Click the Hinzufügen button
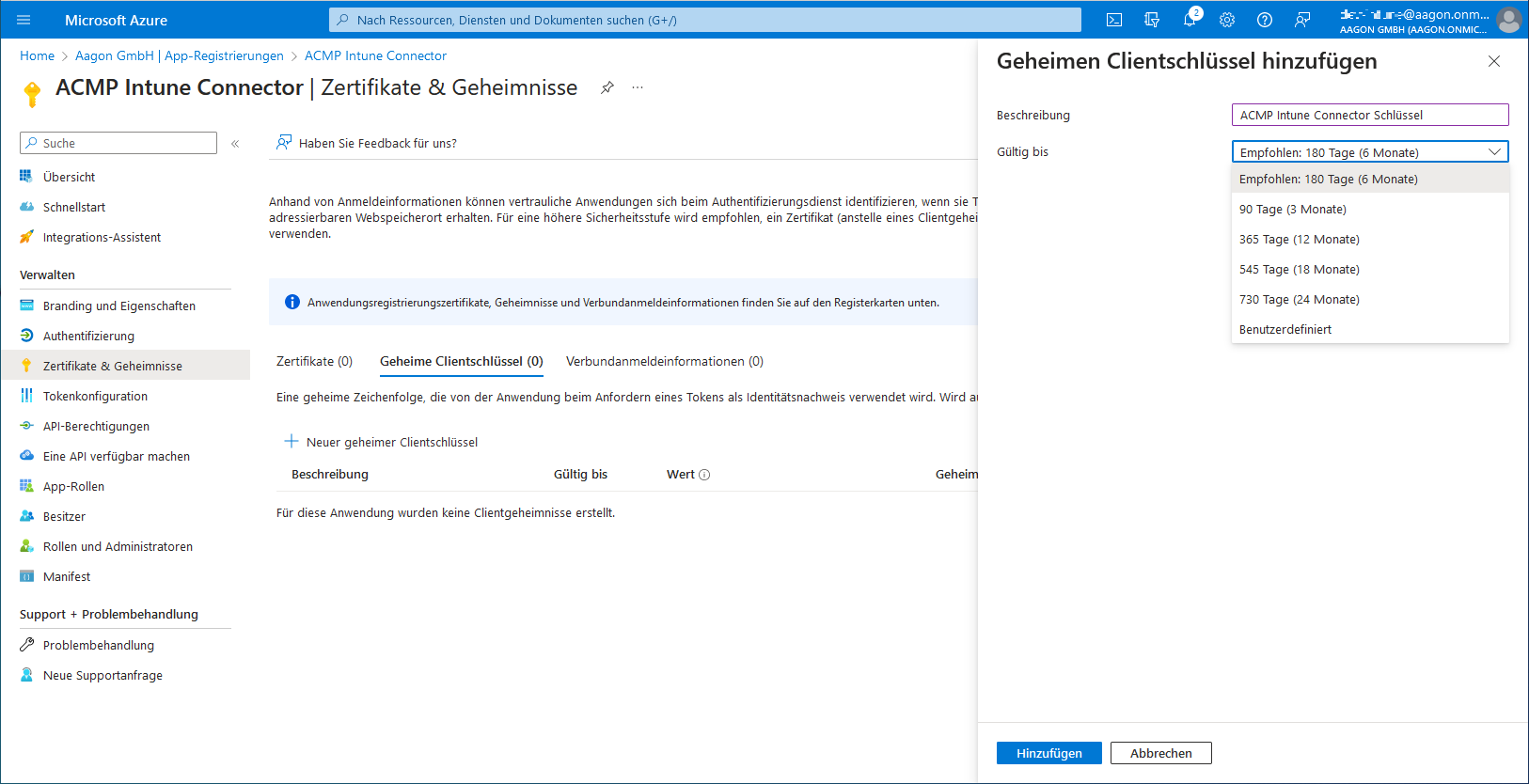Viewport: 1529px width, 784px height. (x=1048, y=753)
